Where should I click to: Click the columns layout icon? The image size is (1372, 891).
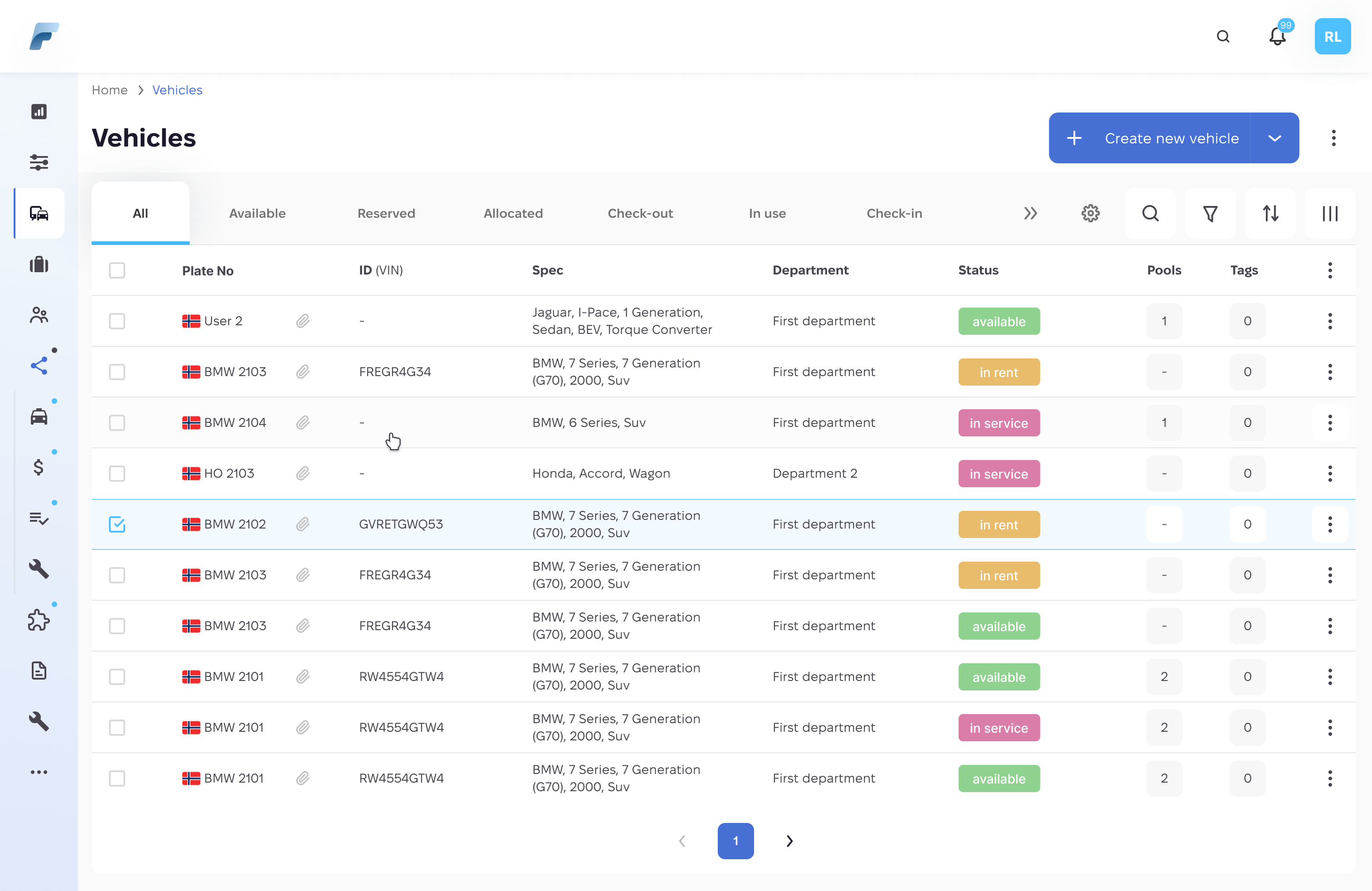pos(1330,213)
